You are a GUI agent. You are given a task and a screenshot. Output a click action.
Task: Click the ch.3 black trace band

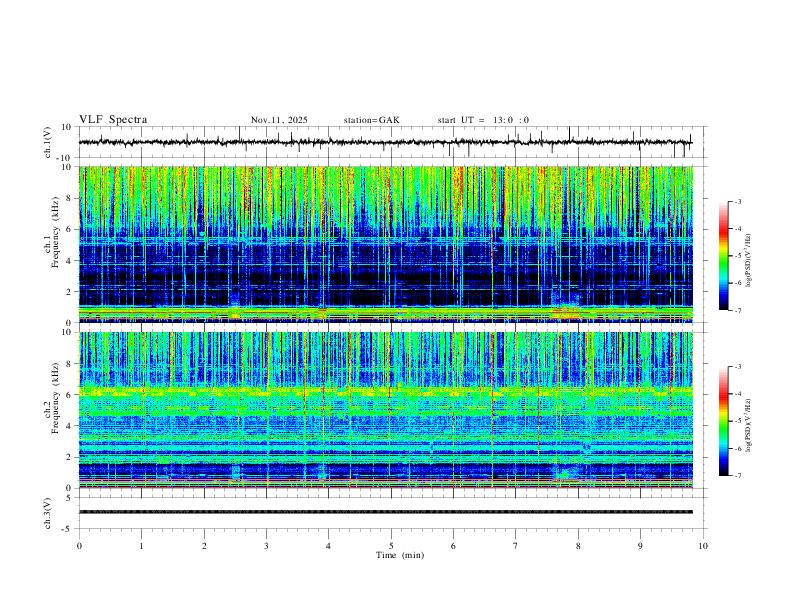[x=385, y=512]
